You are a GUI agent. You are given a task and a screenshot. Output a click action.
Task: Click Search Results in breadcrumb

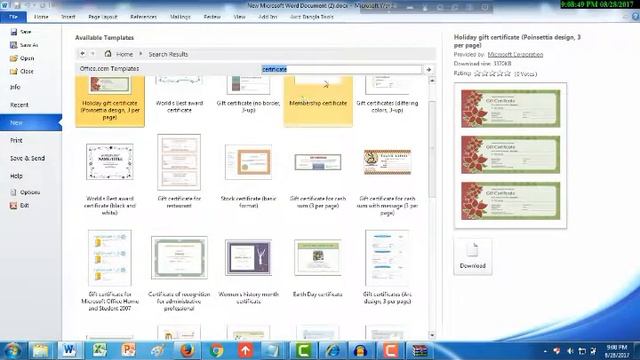(x=168, y=54)
